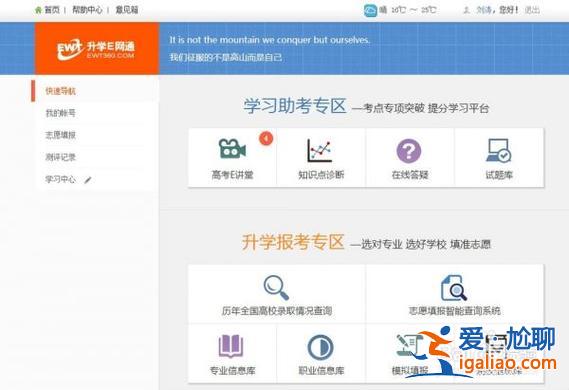Click the 您好 user greeting text
Screen dimensions: 569x390
(x=508, y=10)
